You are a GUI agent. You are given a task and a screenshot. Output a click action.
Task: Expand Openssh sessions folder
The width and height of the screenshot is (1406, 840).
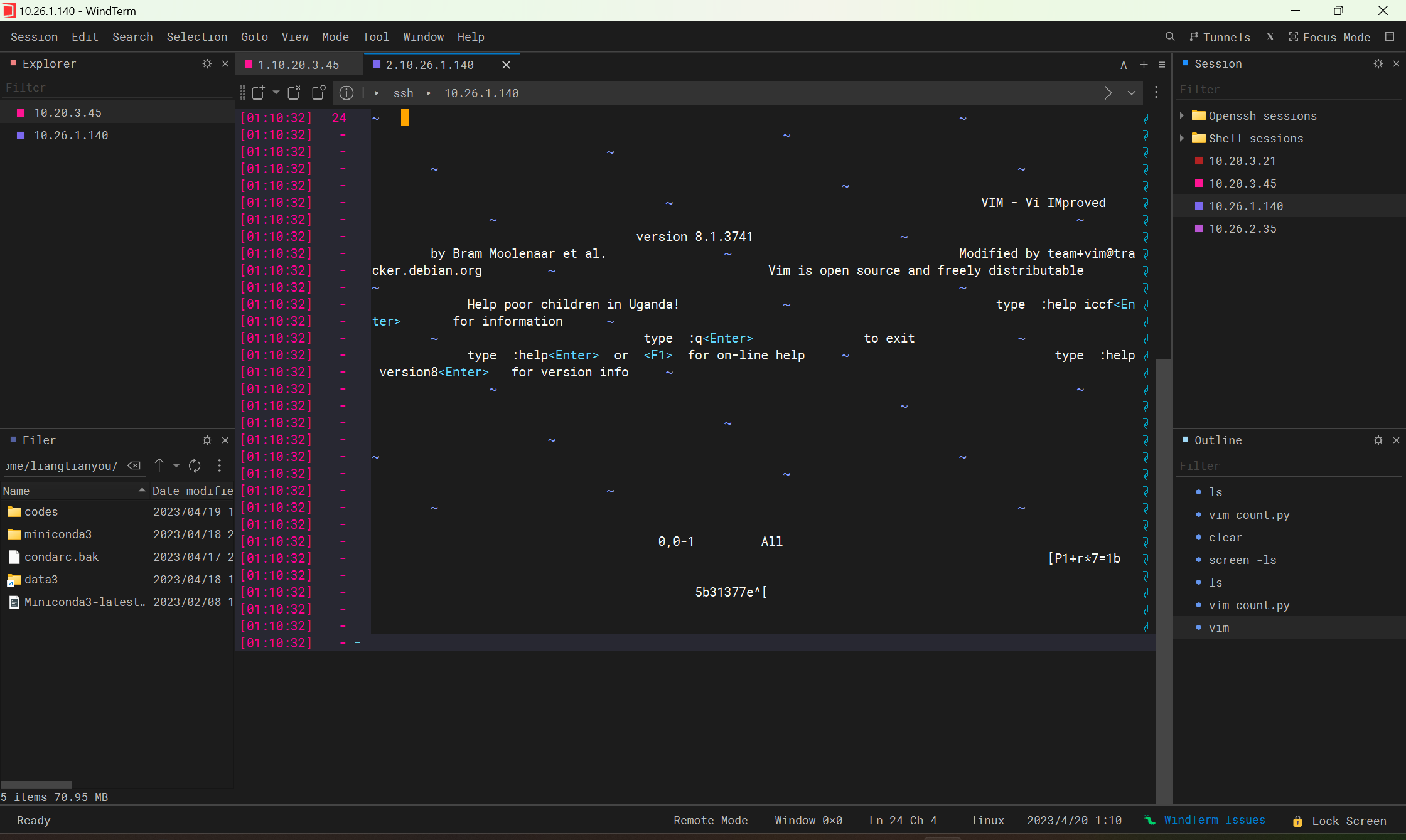1182,115
